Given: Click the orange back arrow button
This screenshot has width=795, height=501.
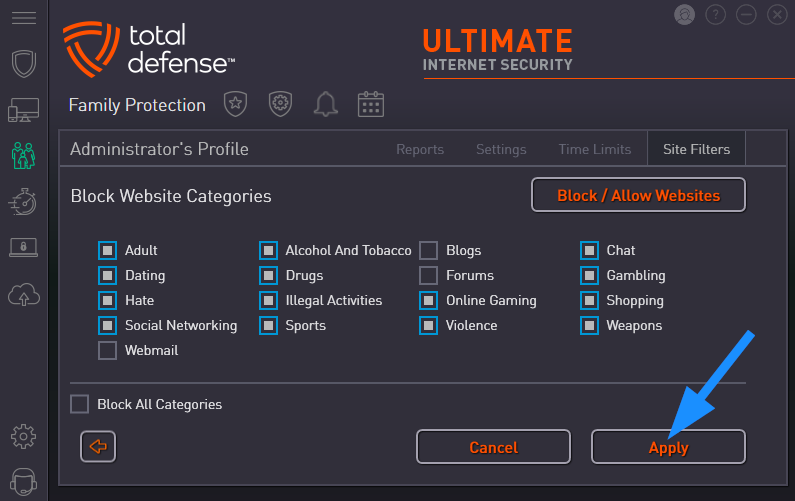Looking at the screenshot, I should coord(98,447).
